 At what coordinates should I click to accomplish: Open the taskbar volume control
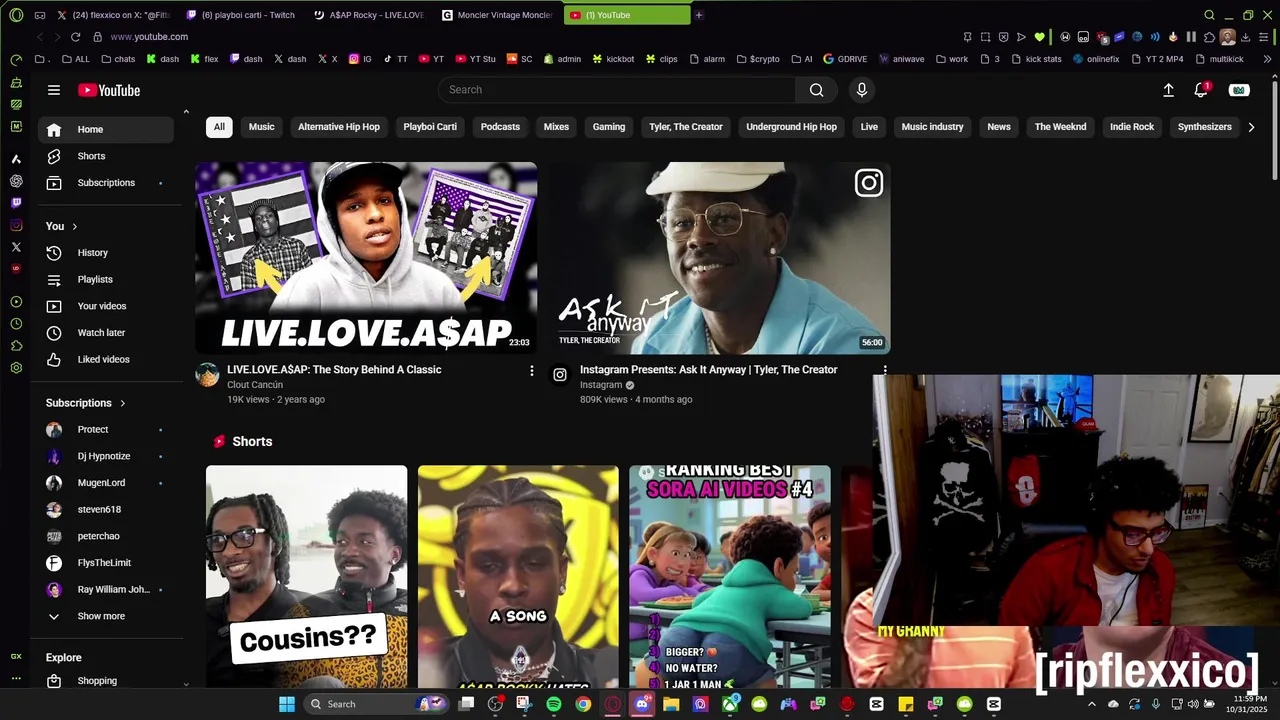pos(1193,704)
